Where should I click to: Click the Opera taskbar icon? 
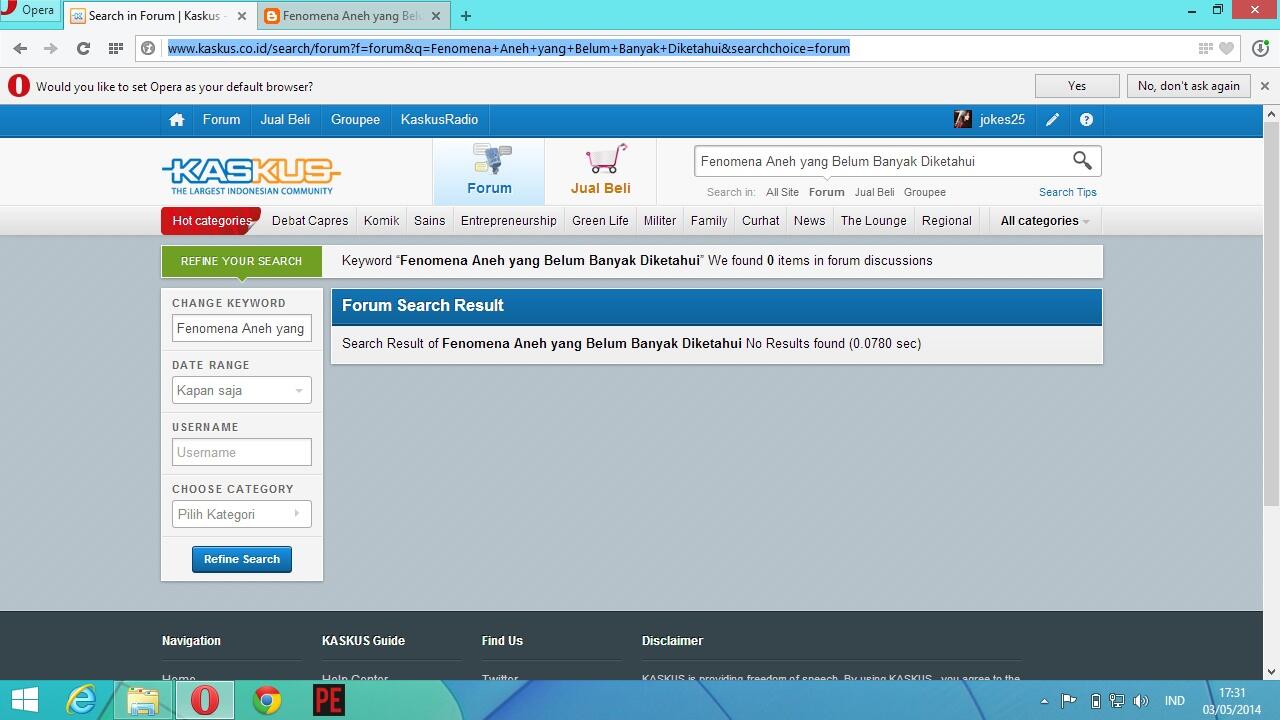pos(204,700)
